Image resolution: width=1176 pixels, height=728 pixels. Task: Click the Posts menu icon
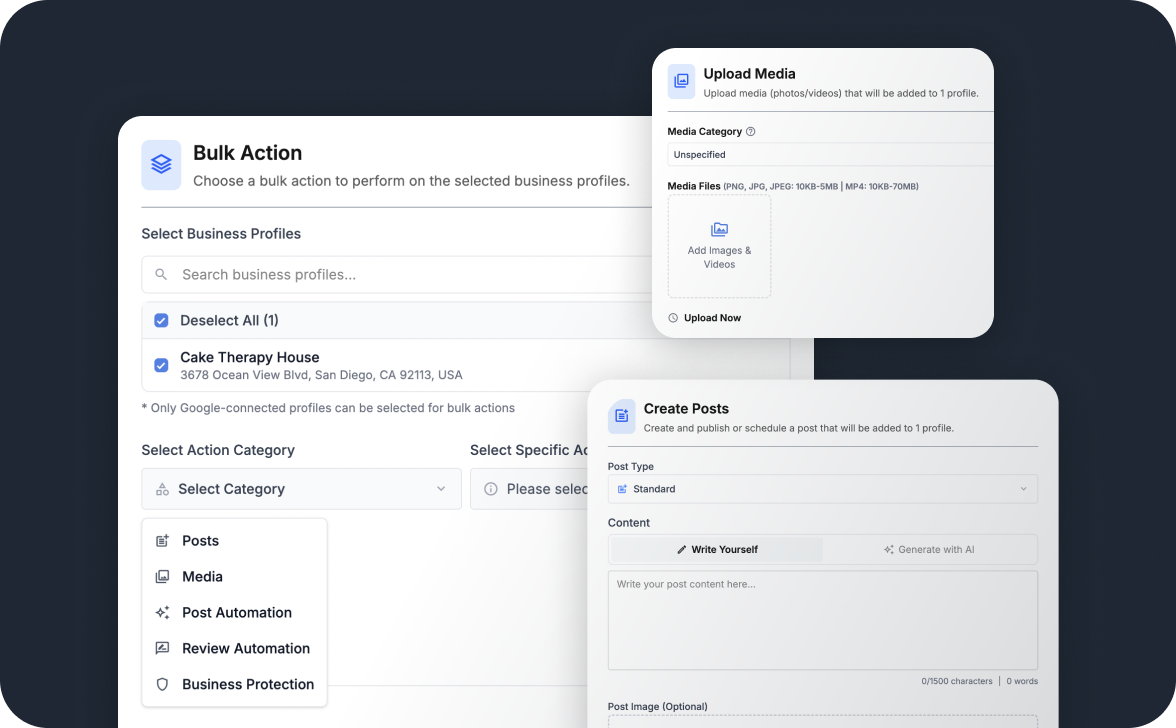(162, 541)
